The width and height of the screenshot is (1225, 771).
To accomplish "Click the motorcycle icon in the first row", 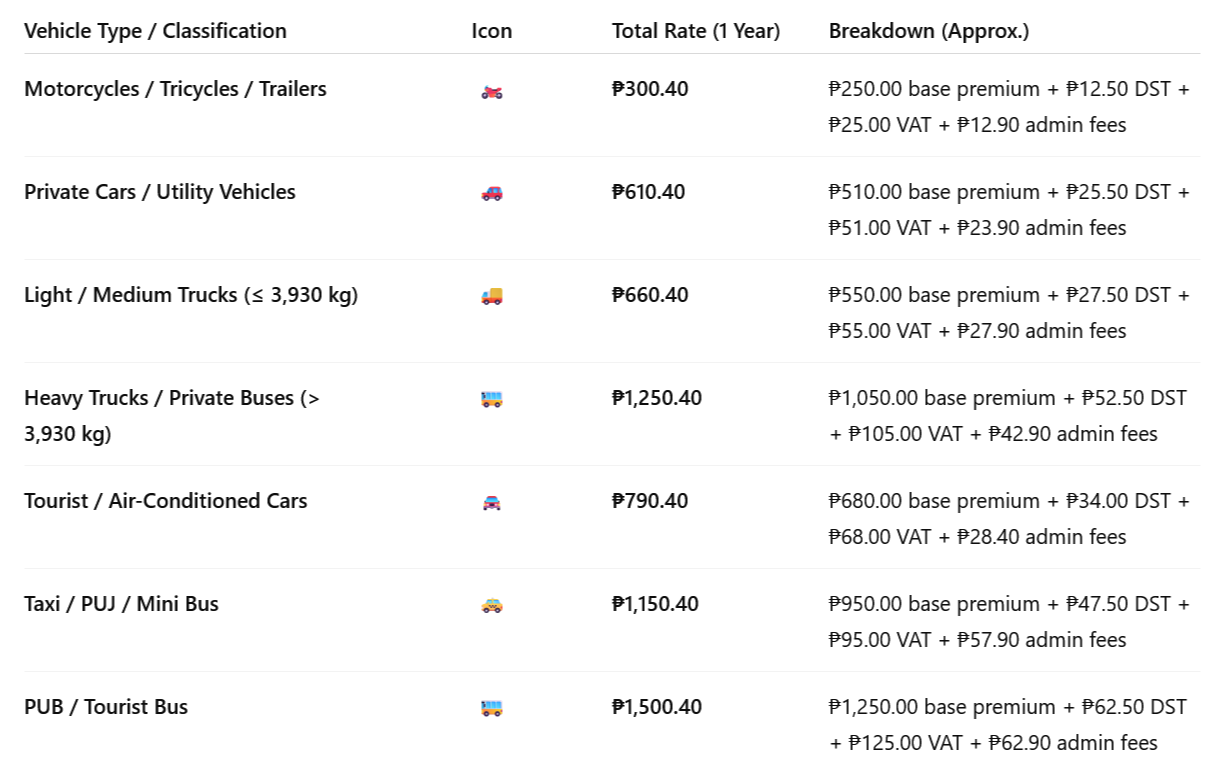I will pyautogui.click(x=491, y=92).
